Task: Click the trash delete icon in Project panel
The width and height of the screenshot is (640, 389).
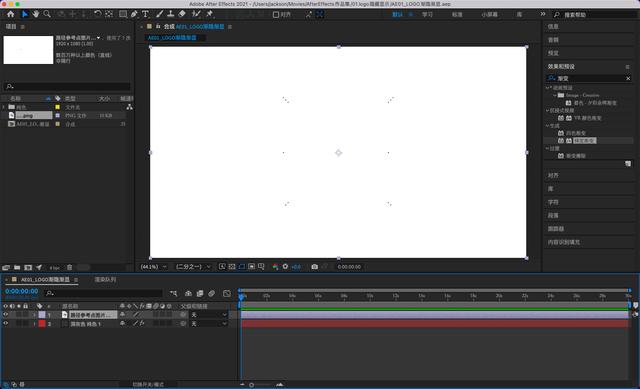Action: [x=69, y=268]
